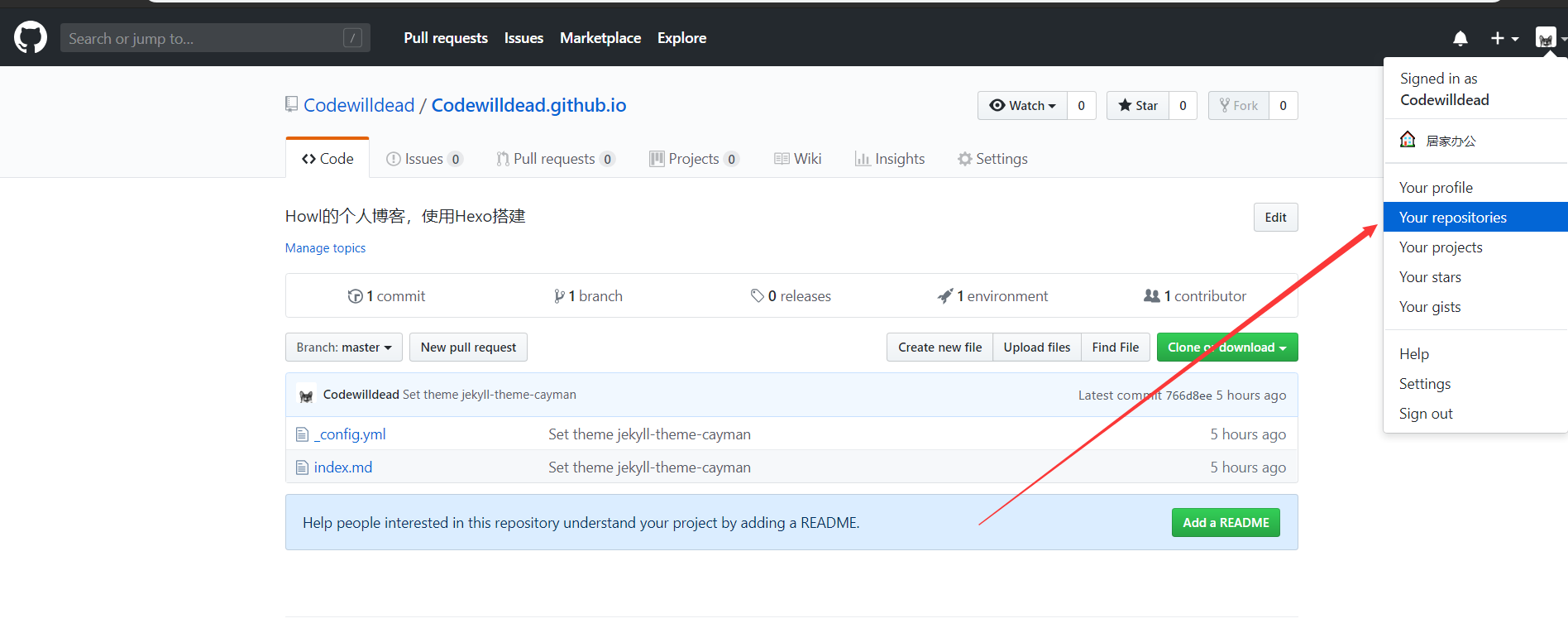View the forks count next to Fork

click(x=1284, y=105)
